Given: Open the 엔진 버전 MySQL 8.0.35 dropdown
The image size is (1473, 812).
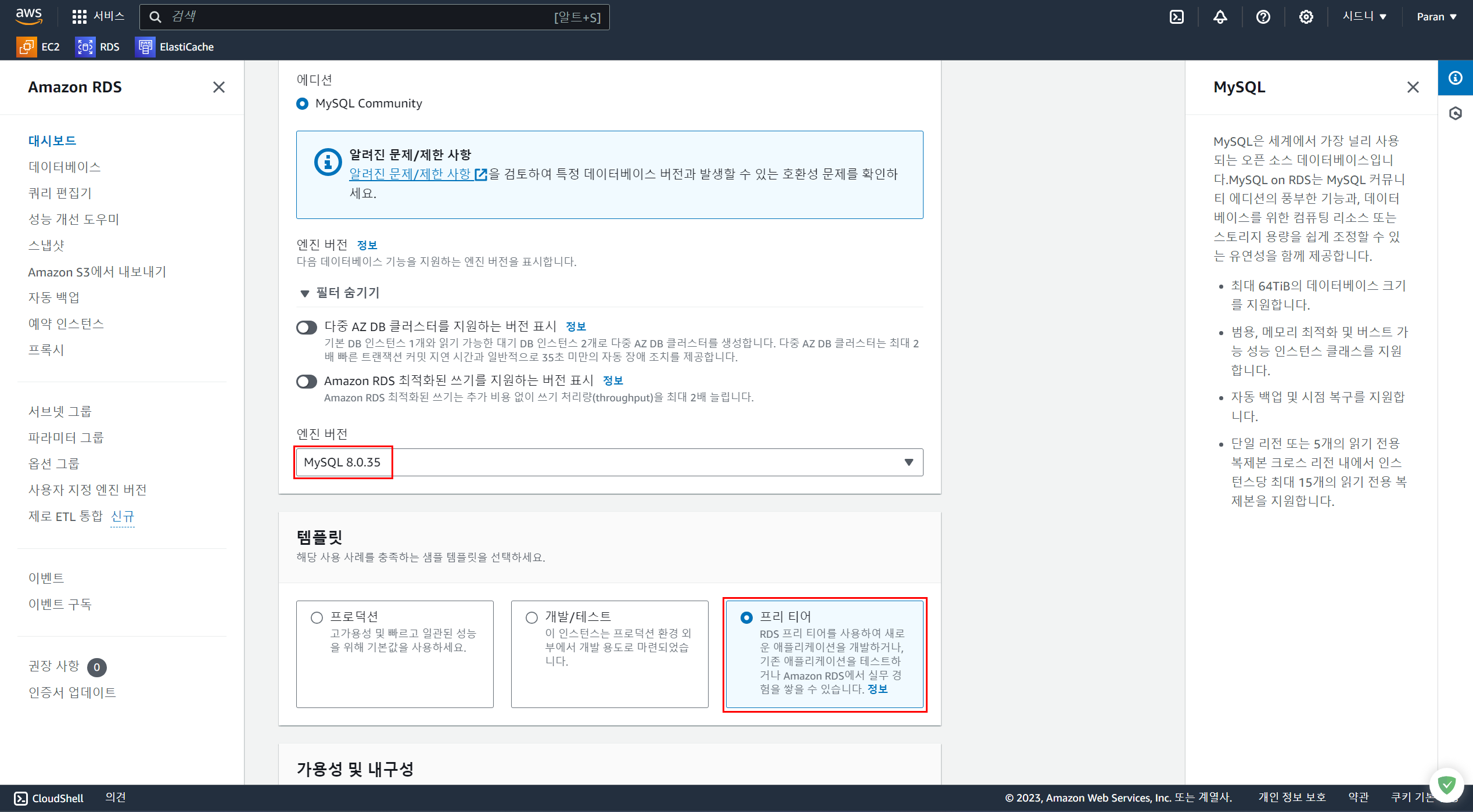Looking at the screenshot, I should (609, 462).
